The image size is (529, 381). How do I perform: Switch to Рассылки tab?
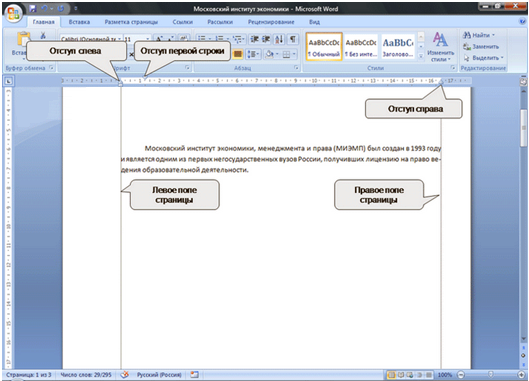click(220, 22)
